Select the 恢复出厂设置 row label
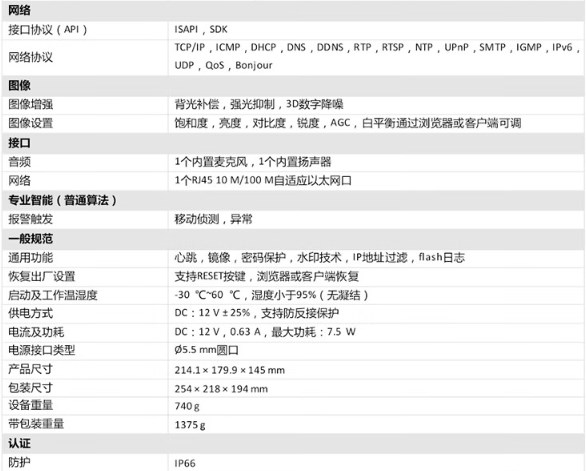586x471 pixels. tap(42, 277)
